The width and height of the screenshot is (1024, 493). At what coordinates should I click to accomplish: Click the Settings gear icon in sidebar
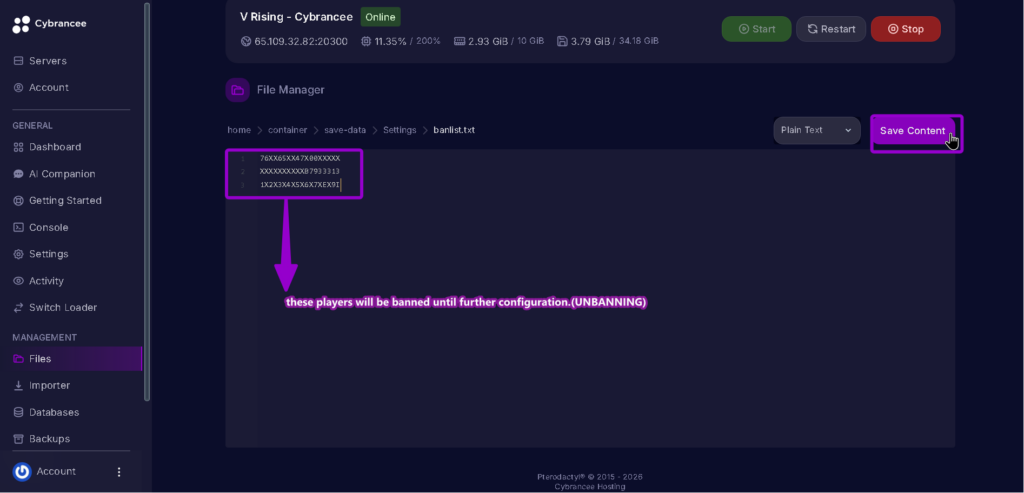tap(18, 254)
